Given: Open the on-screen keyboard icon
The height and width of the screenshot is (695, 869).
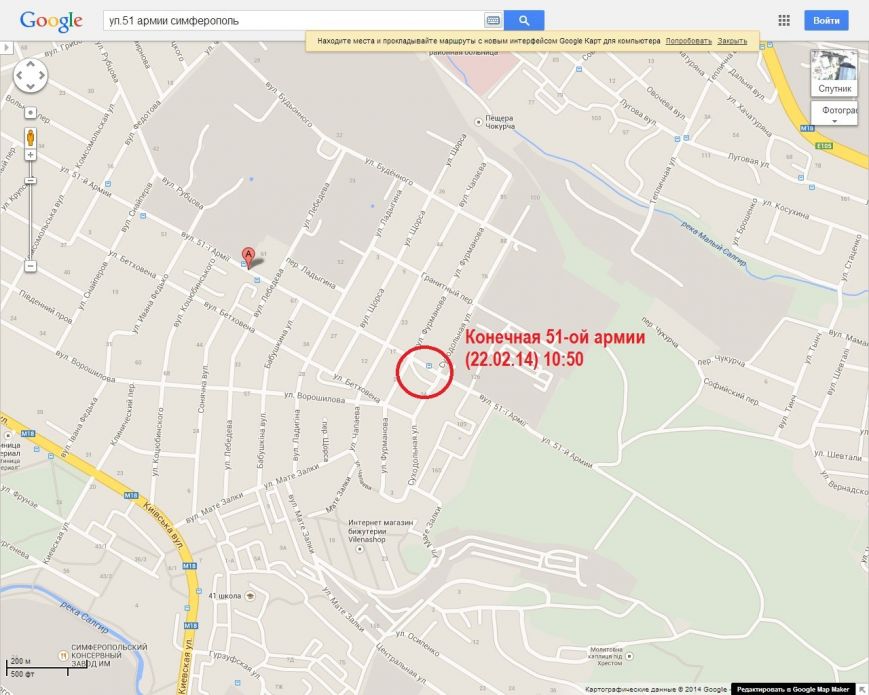Looking at the screenshot, I should [x=493, y=21].
